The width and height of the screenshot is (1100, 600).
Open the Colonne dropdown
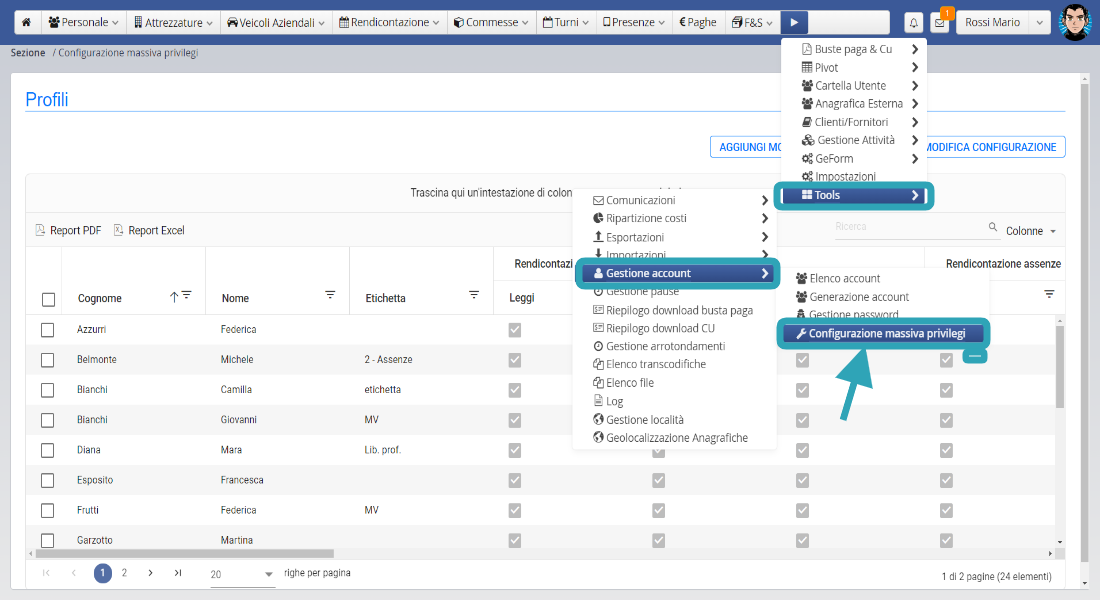(1031, 231)
